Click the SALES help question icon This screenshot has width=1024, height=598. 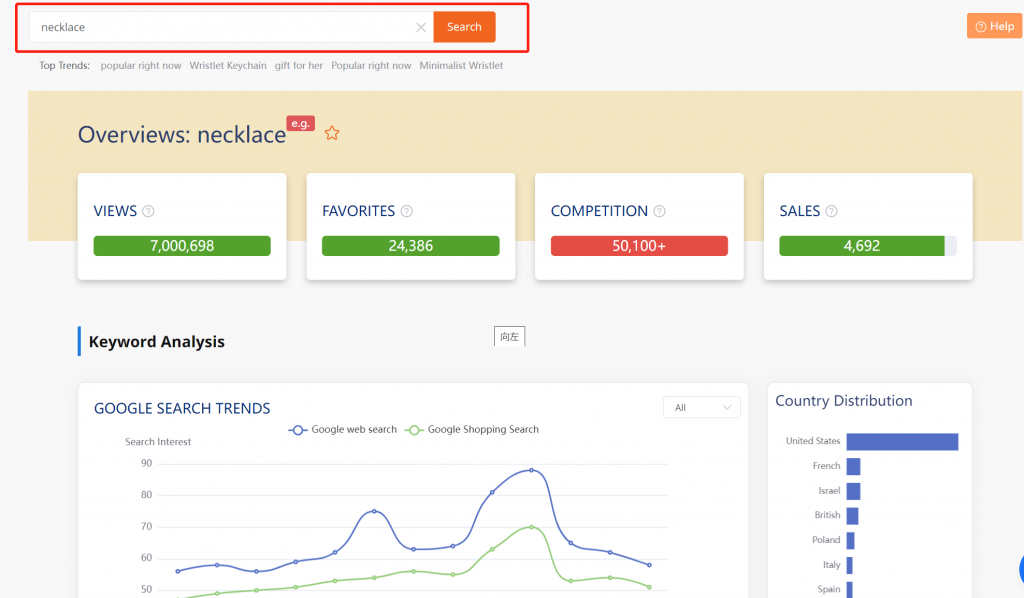click(x=831, y=211)
